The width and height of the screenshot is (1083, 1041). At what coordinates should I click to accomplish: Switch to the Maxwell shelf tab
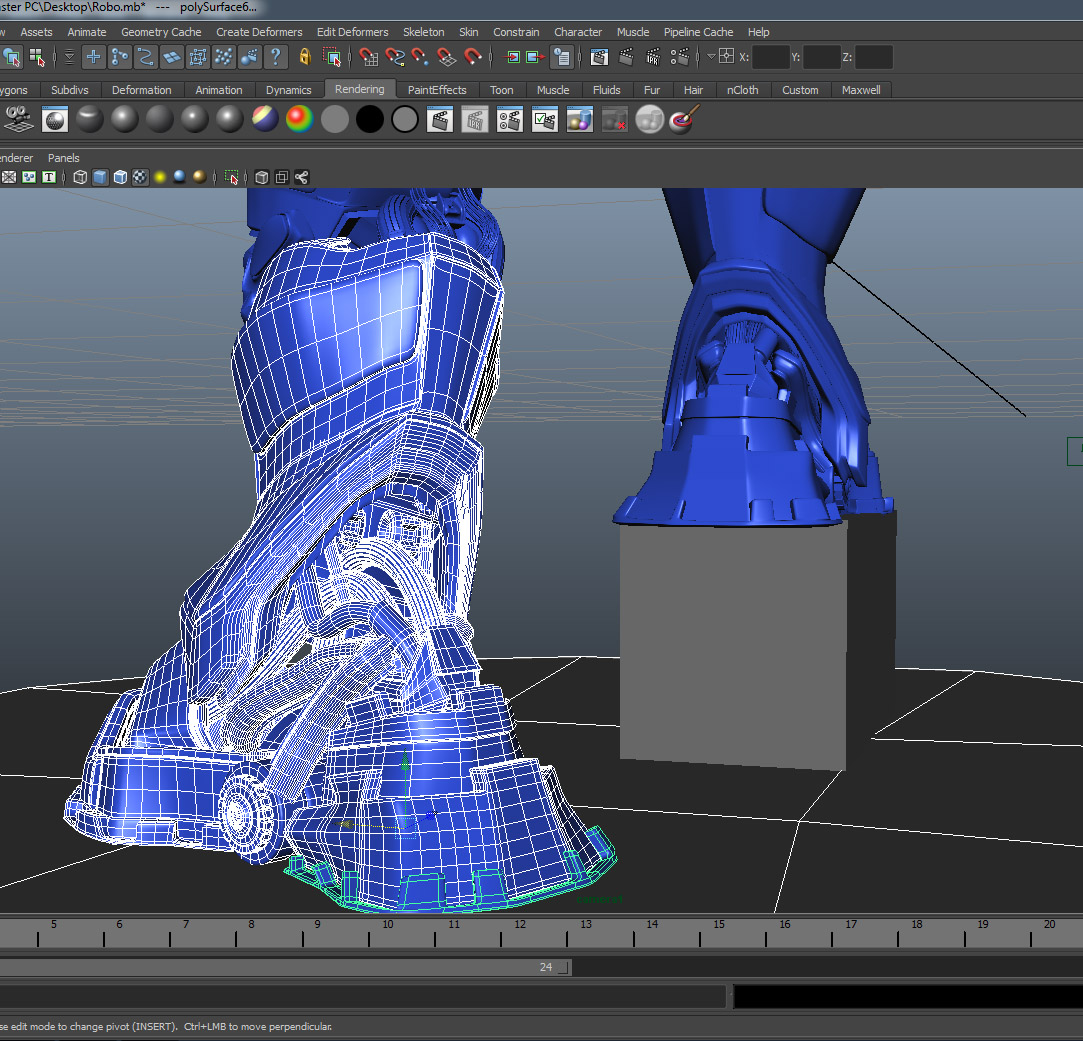[861, 90]
